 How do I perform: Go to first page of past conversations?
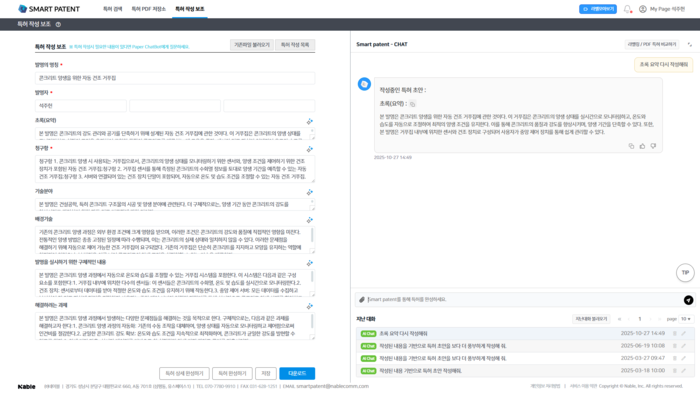point(619,319)
